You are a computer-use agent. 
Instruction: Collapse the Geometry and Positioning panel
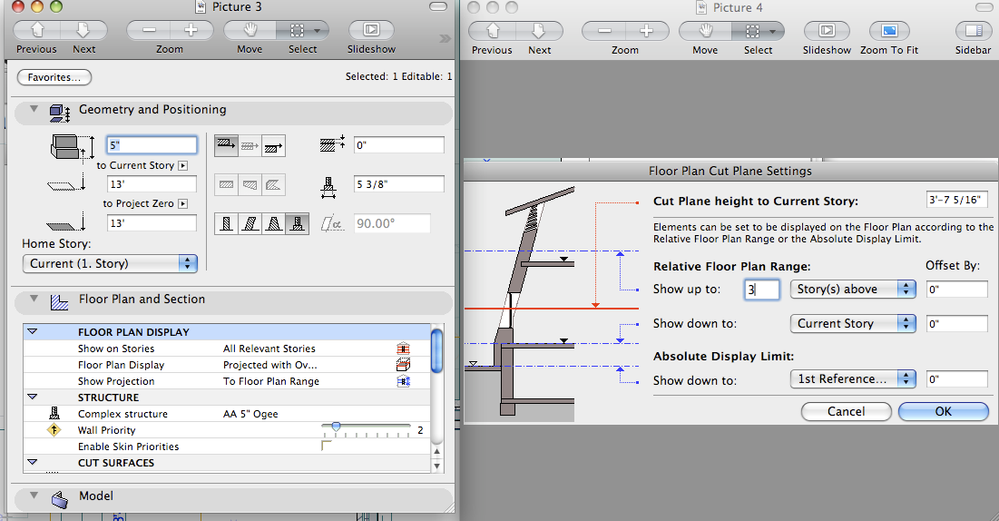tap(34, 110)
